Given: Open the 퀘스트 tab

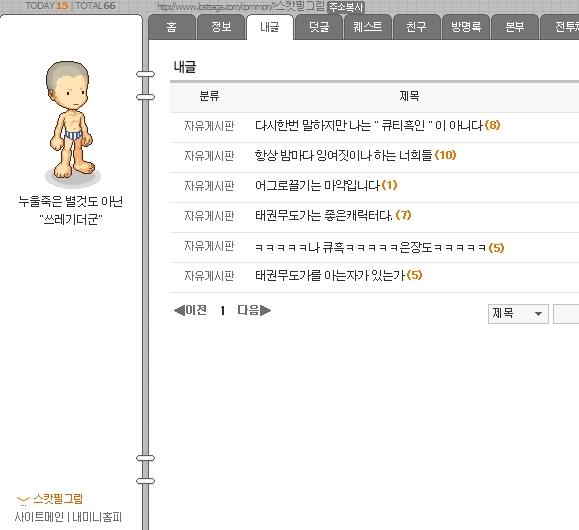Looking at the screenshot, I should pyautogui.click(x=367, y=27).
